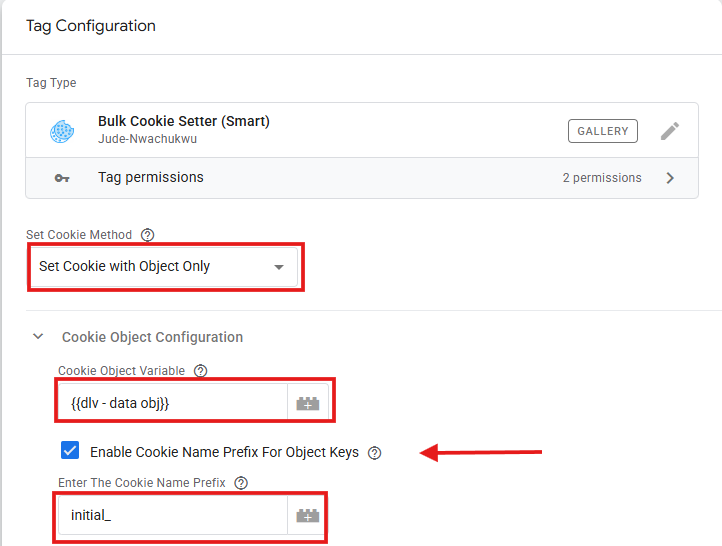Open variable picker beside Cookie Object Variable

308,404
